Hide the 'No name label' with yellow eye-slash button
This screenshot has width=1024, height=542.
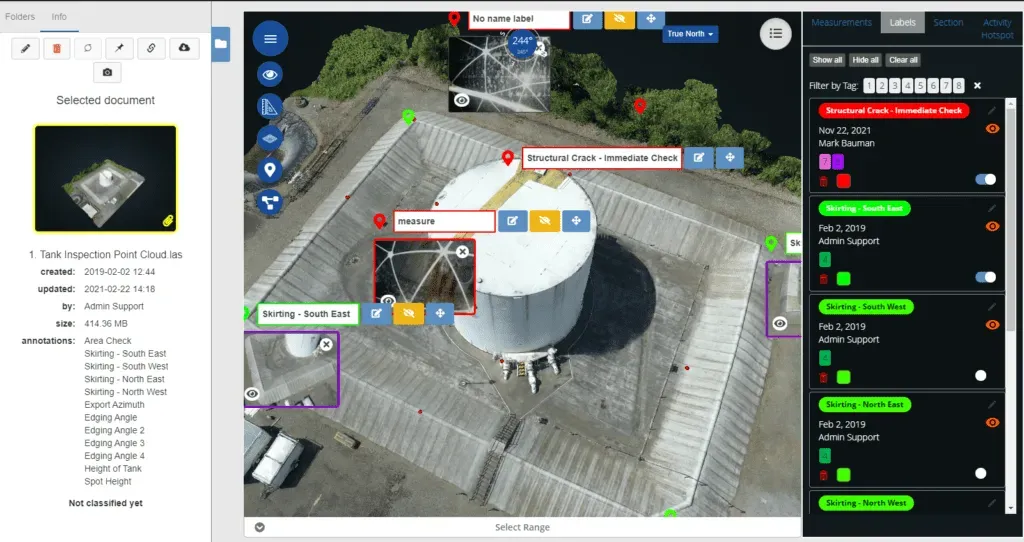[619, 19]
